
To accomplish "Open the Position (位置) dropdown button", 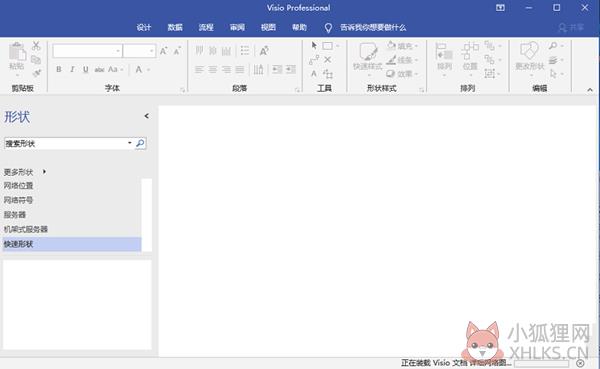I will pos(470,58).
